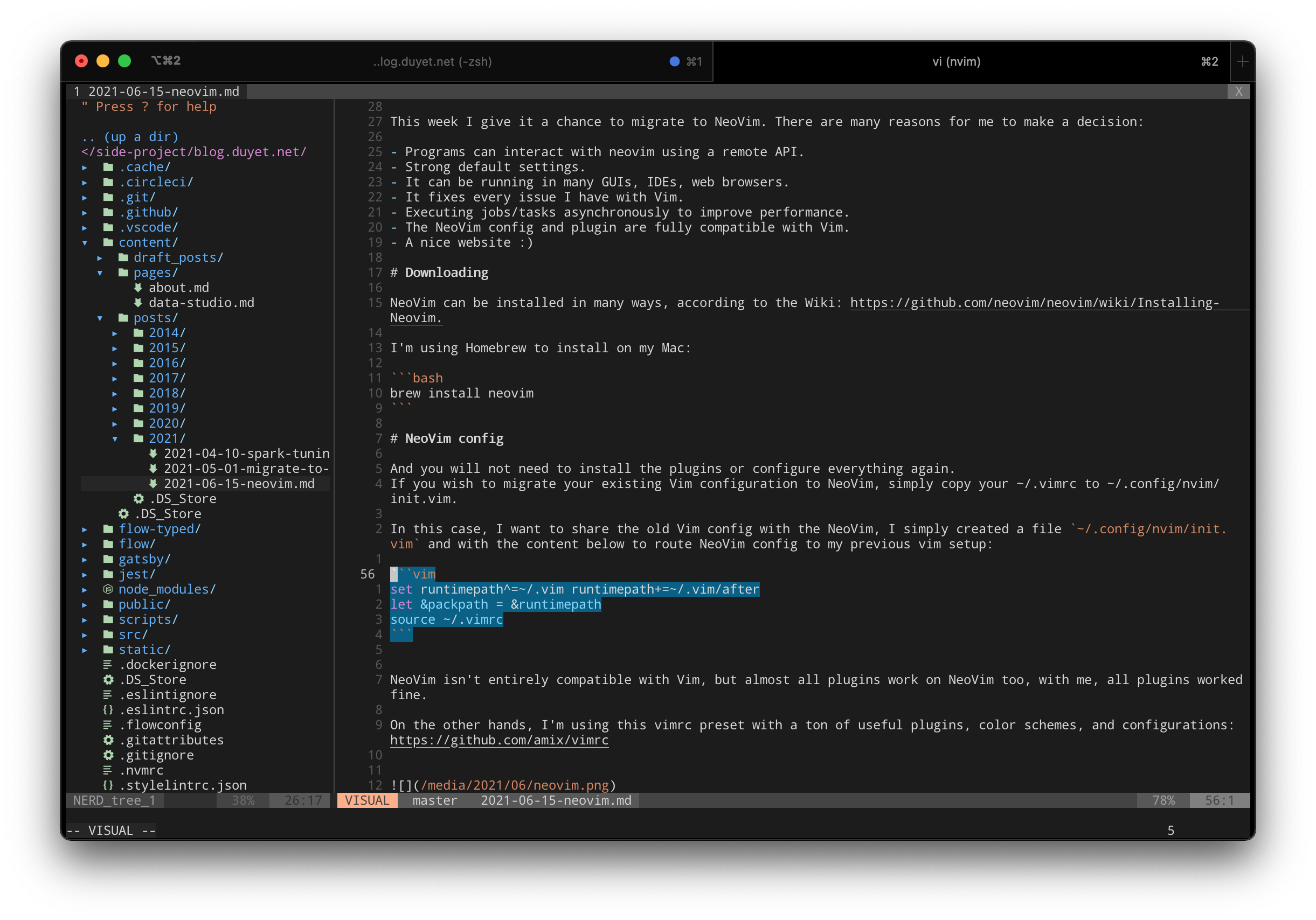Expand the 2019/ folder arrow
Viewport: 1316px width, 920px height.
[x=115, y=408]
